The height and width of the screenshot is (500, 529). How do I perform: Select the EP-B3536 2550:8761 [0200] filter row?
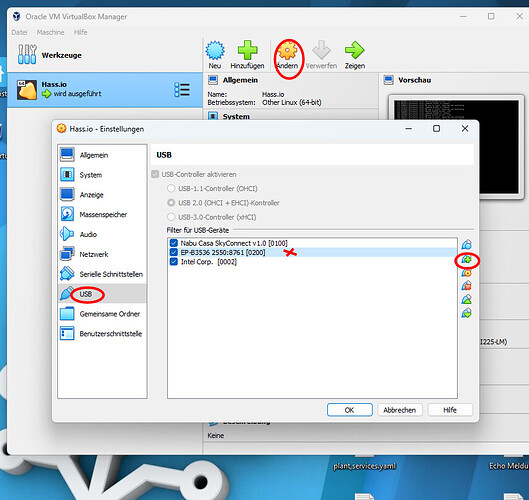point(312,252)
